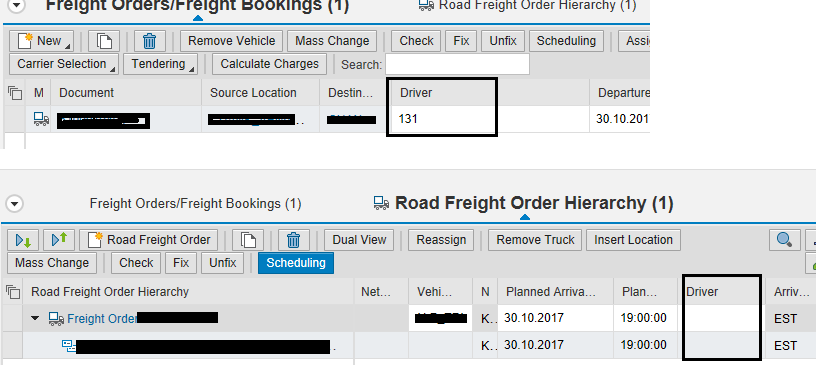Click the Search input field
Screen dimensions: 816x365
(457, 65)
